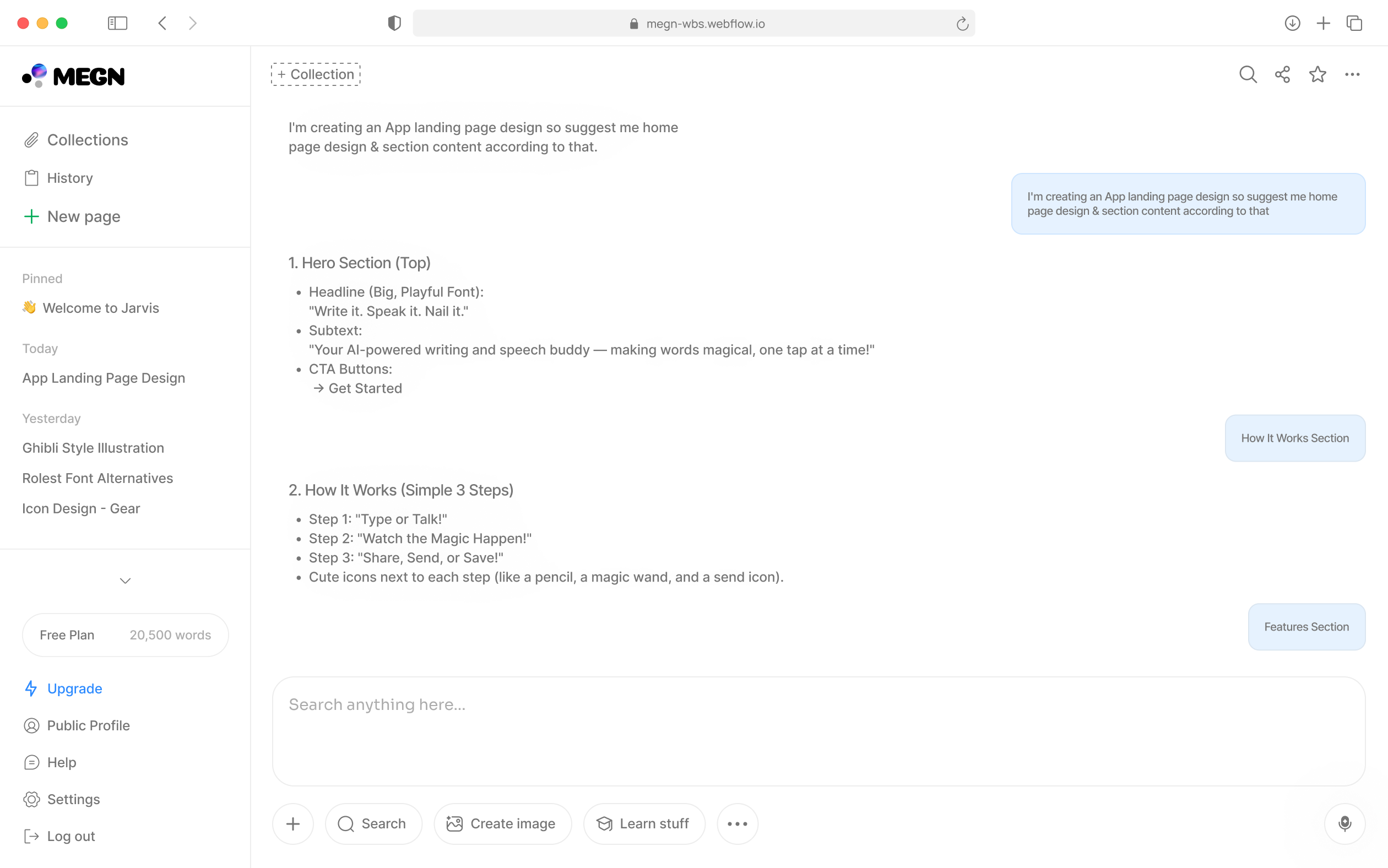Reload the page using refresh icon
Image resolution: width=1388 pixels, height=868 pixels.
coord(962,24)
